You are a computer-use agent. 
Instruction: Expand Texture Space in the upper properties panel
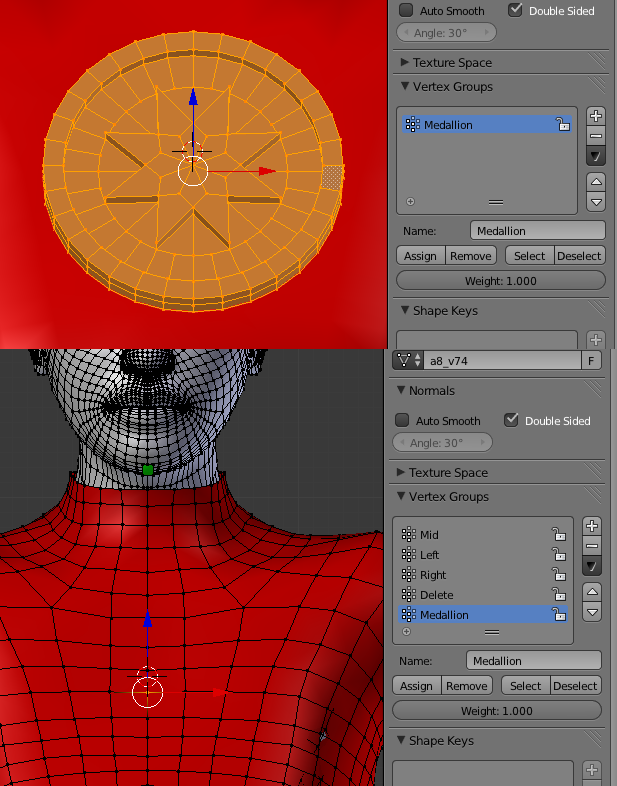452,62
